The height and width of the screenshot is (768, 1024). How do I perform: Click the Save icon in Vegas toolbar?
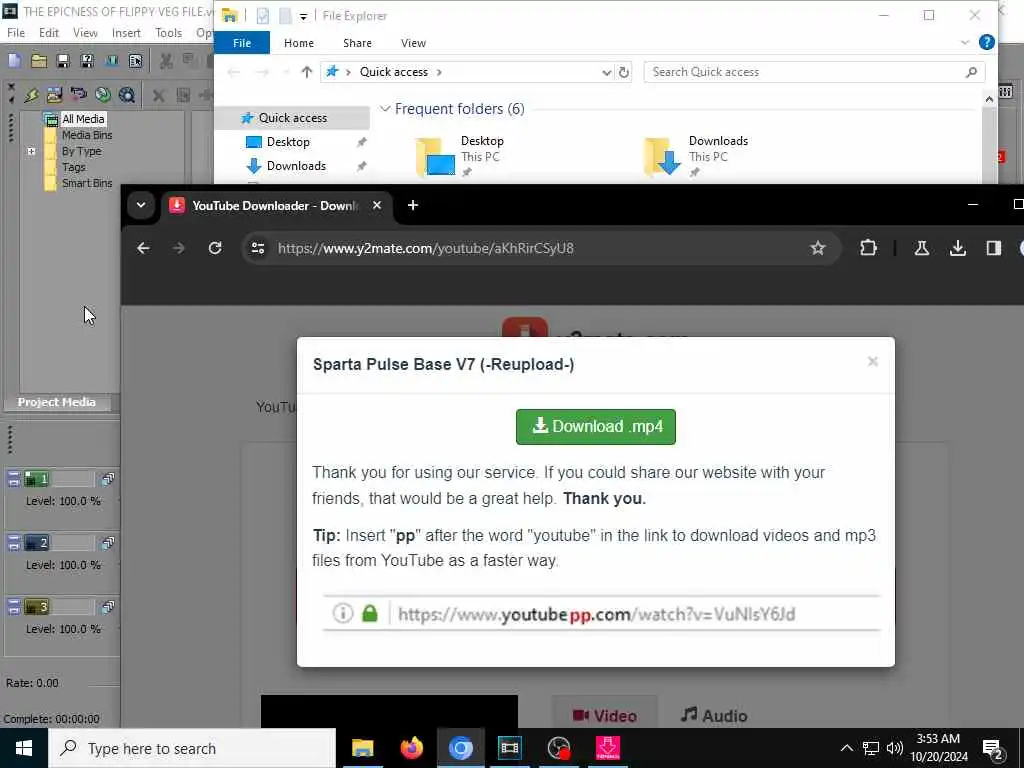tap(63, 61)
